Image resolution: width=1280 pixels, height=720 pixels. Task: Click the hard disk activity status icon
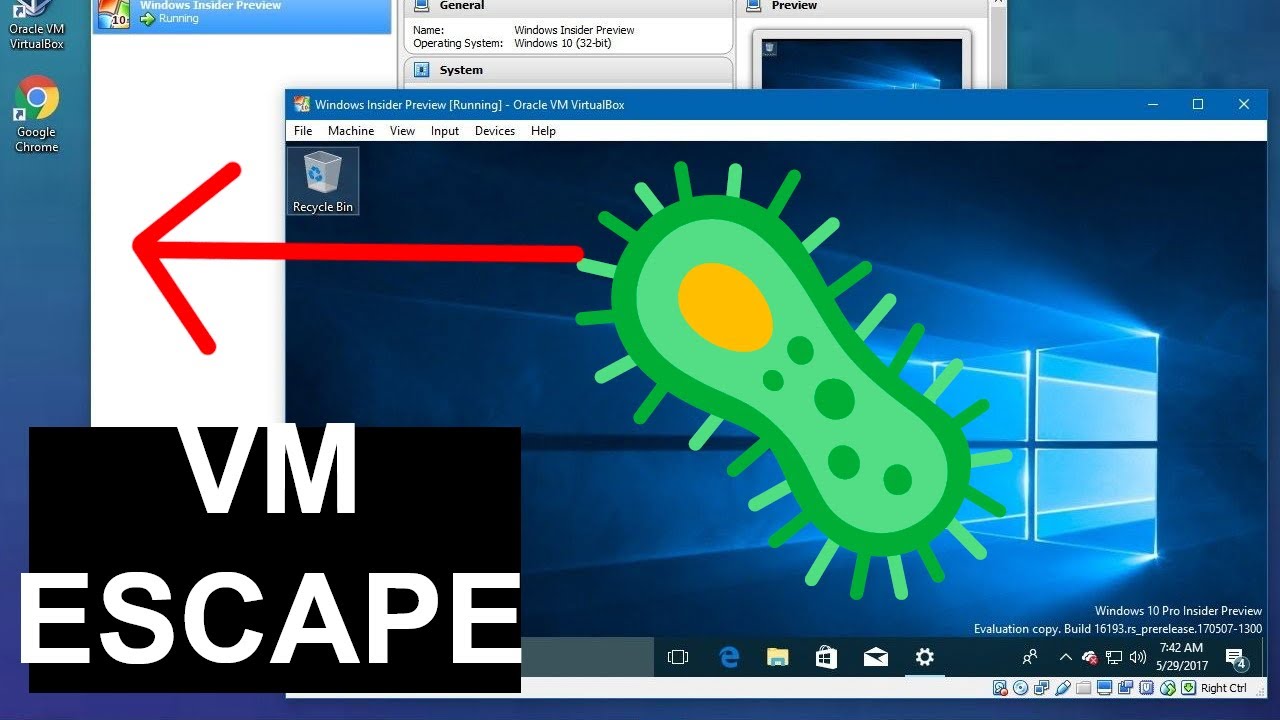click(x=999, y=688)
